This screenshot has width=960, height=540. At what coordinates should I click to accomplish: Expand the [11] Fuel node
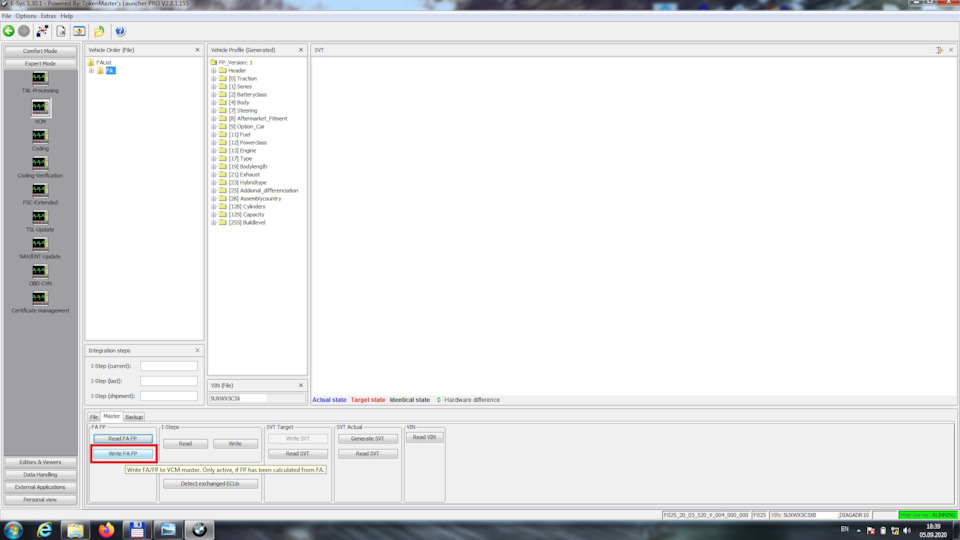(214, 134)
